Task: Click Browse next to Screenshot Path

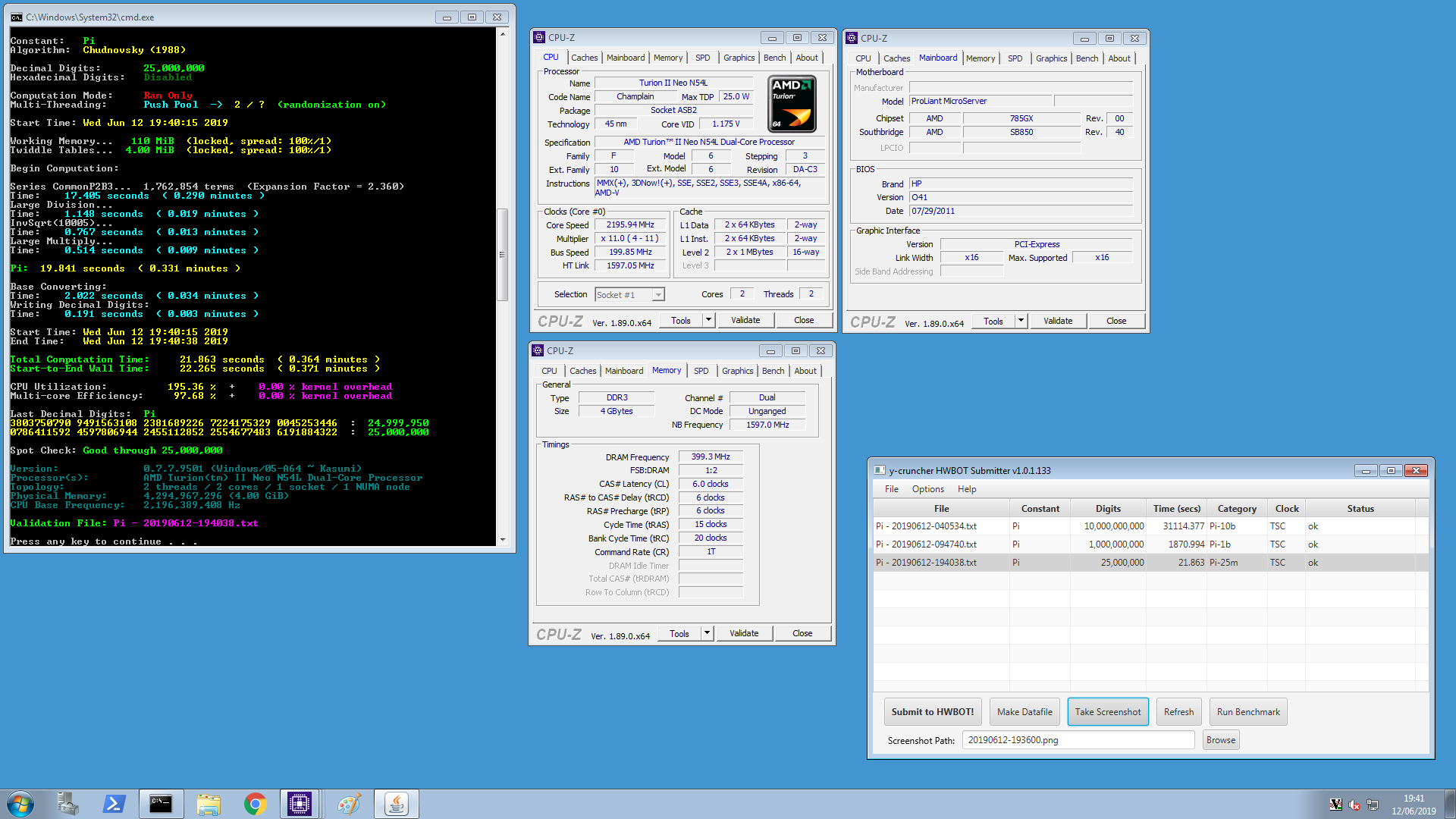Action: pos(1221,740)
